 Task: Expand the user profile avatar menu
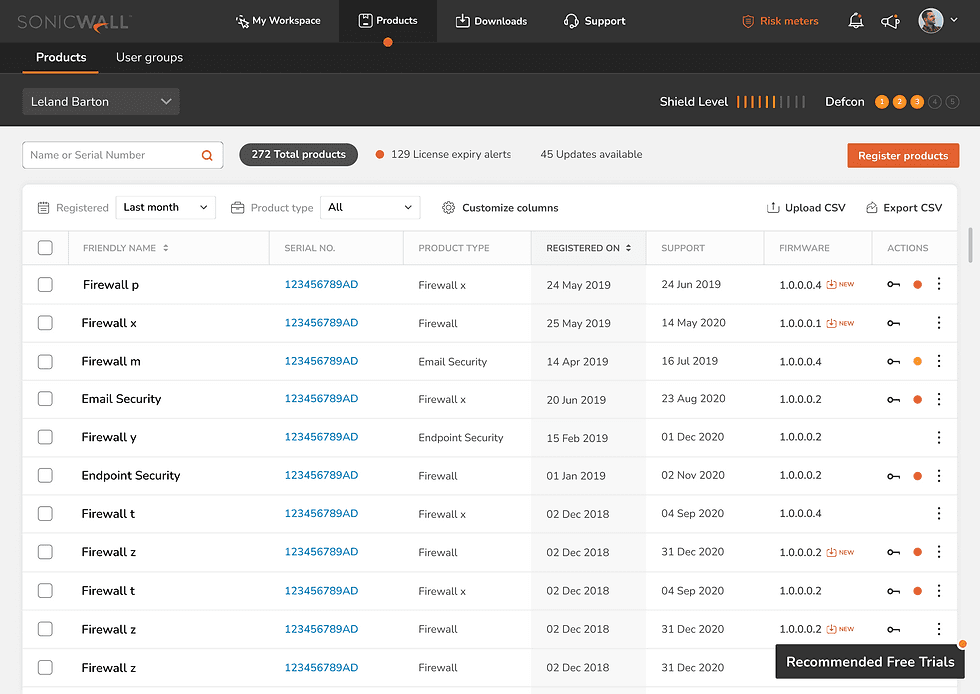click(938, 21)
